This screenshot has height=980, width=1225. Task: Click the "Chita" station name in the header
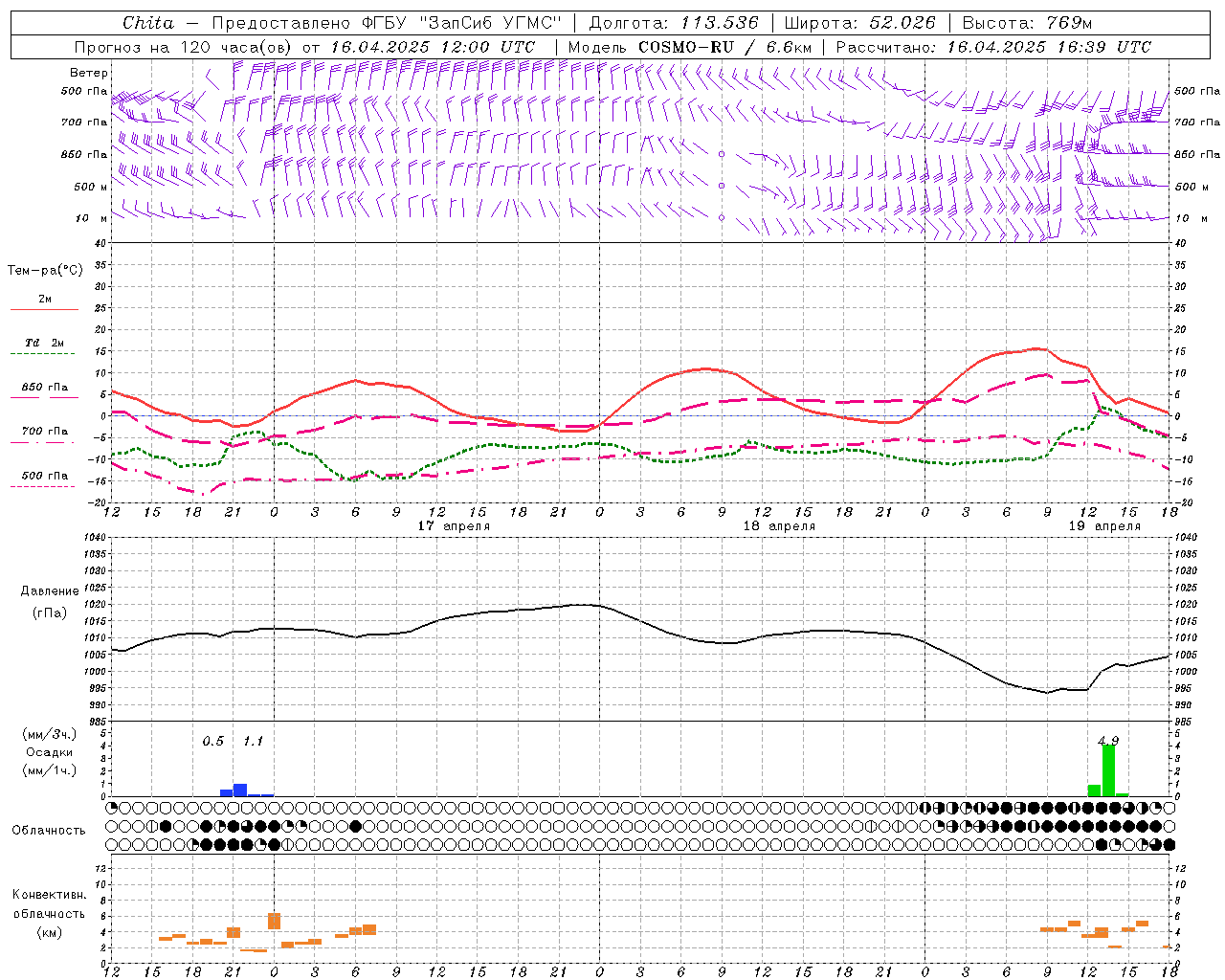tap(148, 23)
